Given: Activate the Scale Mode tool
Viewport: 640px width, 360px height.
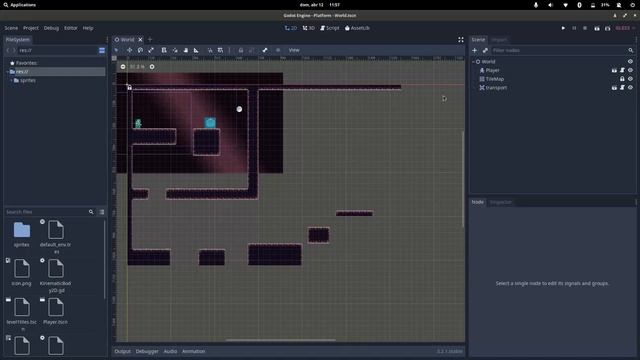Looking at the screenshot, I should pos(151,50).
